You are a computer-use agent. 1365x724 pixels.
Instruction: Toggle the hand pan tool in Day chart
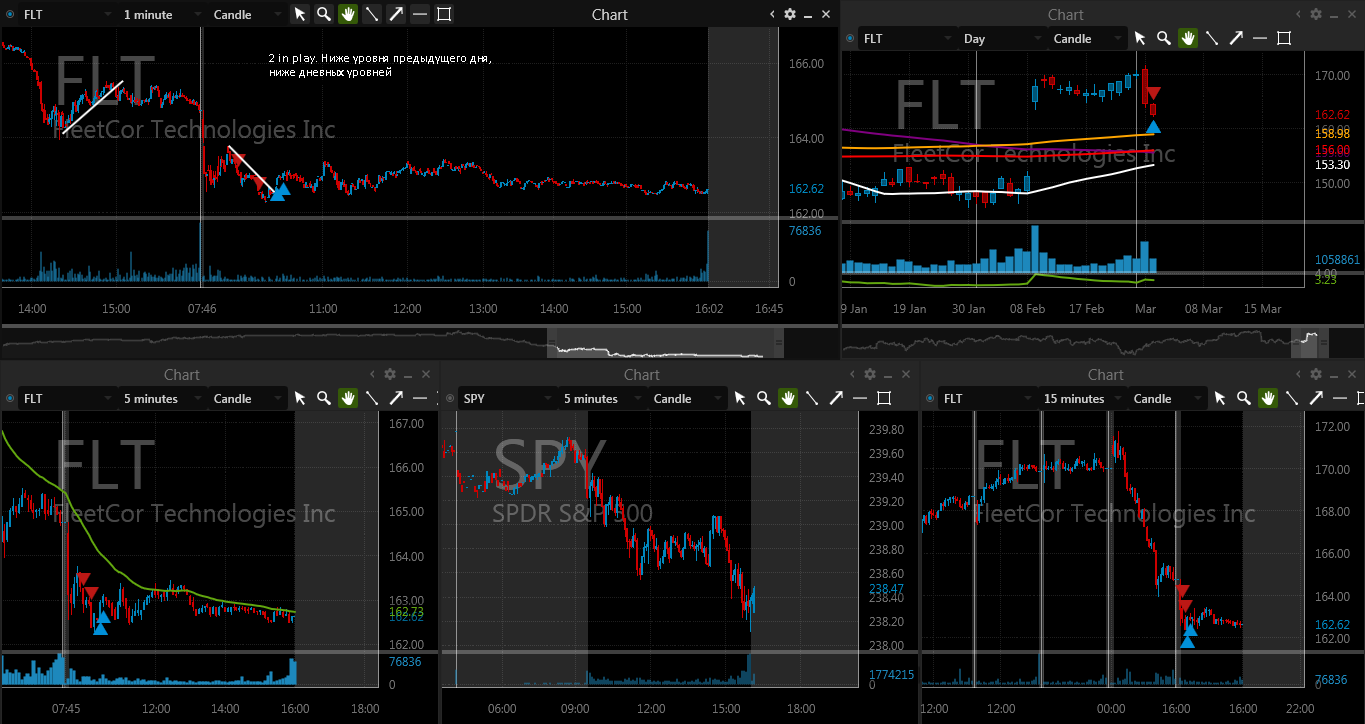[x=1188, y=38]
